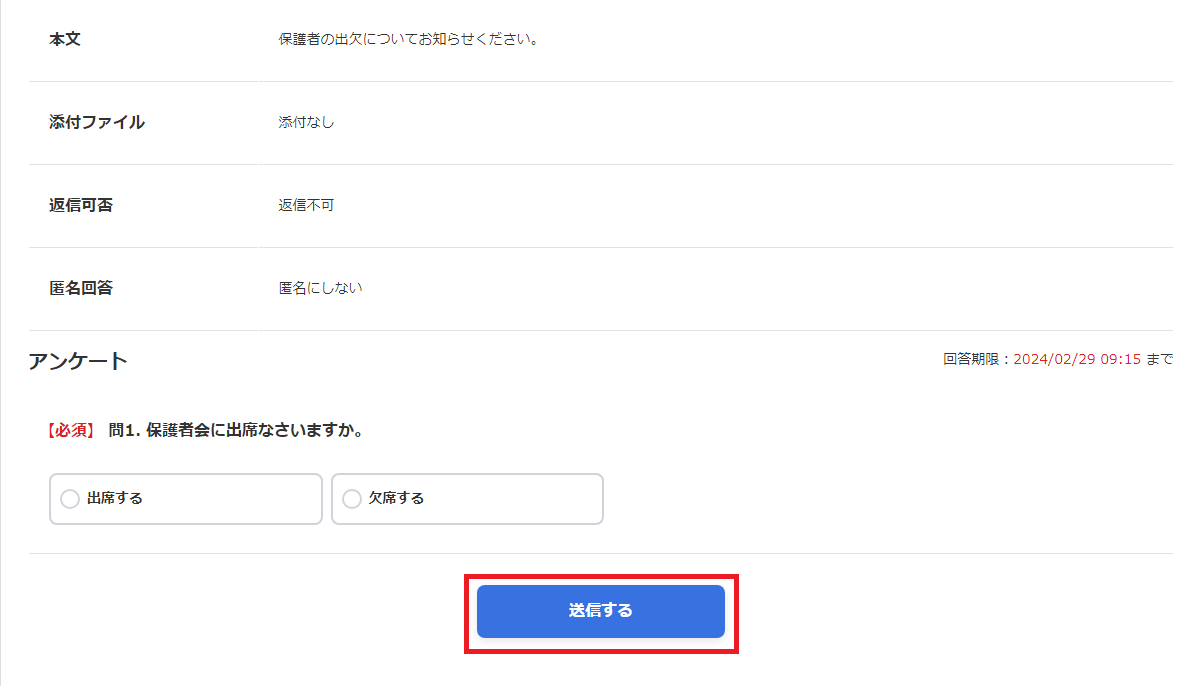1200x686 pixels.
Task: Click the アンケート section heading
Action: (78, 361)
